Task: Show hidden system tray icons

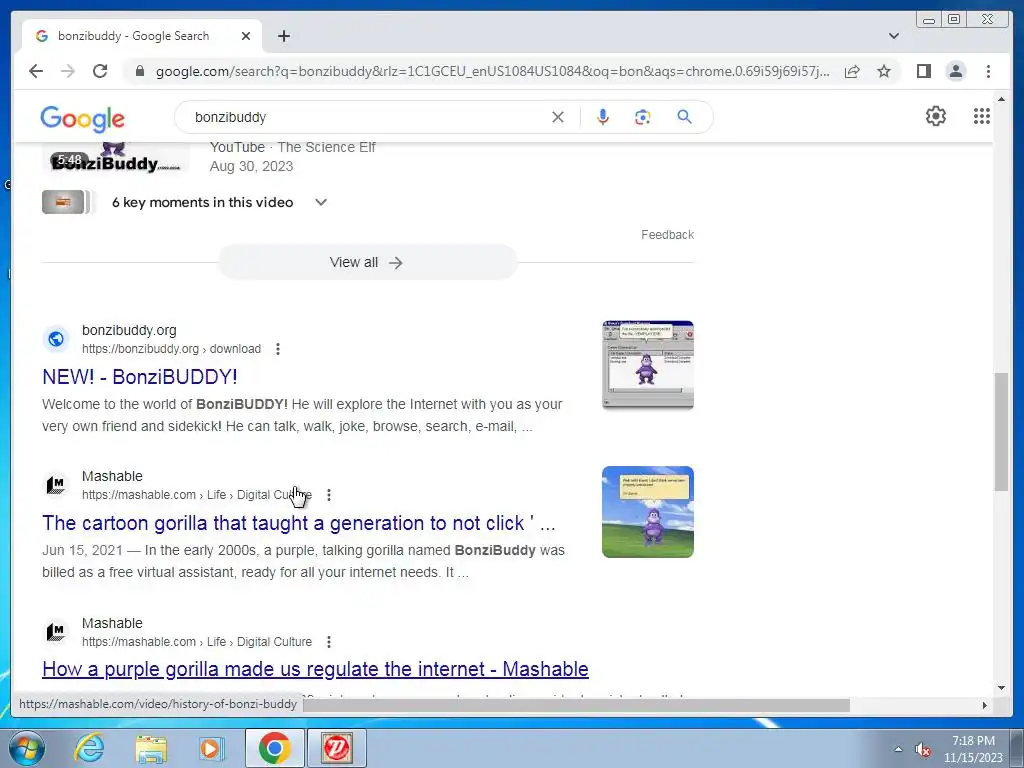Action: (898, 749)
